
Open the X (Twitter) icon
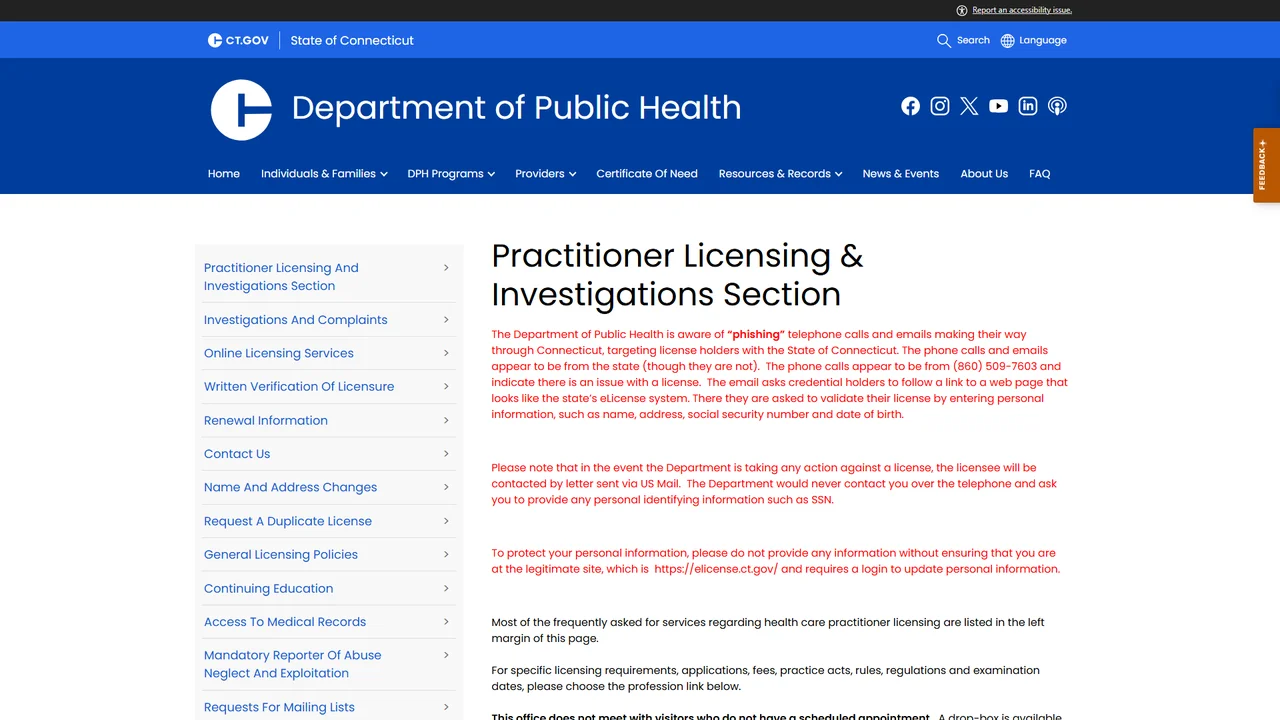[969, 106]
